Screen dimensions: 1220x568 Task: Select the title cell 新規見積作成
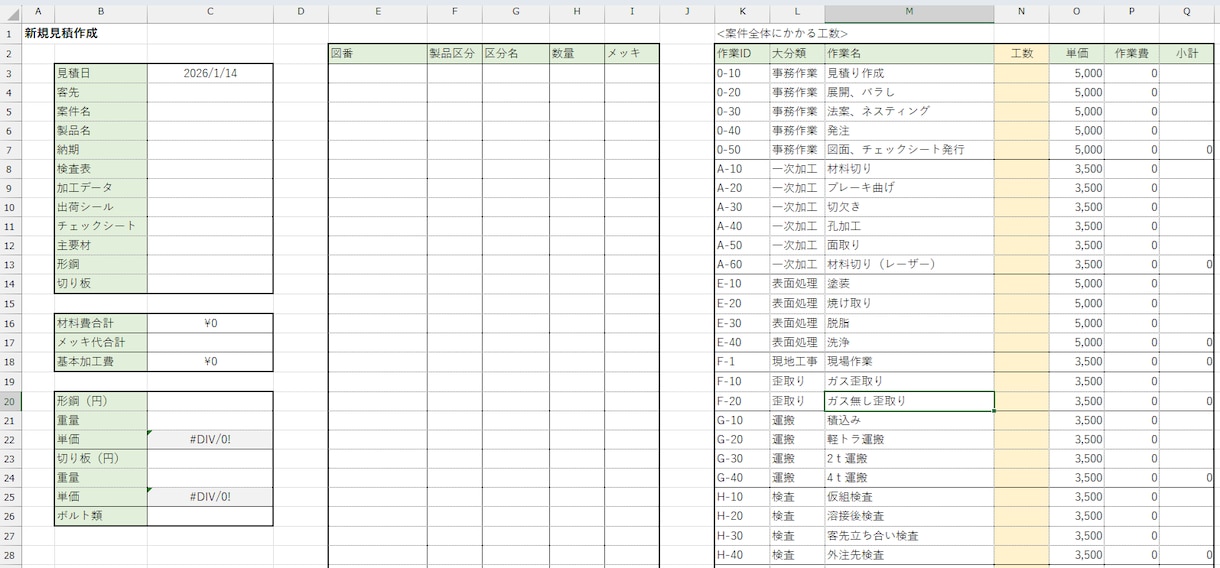click(x=61, y=34)
